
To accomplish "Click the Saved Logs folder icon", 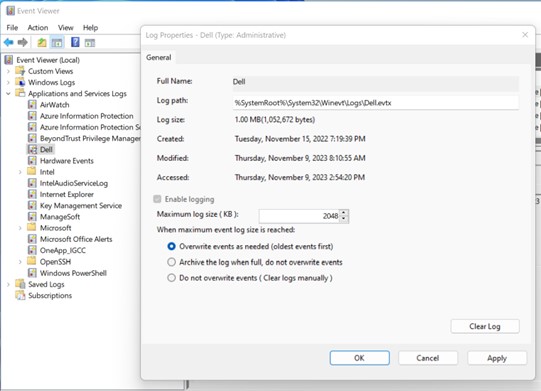I will [20, 284].
